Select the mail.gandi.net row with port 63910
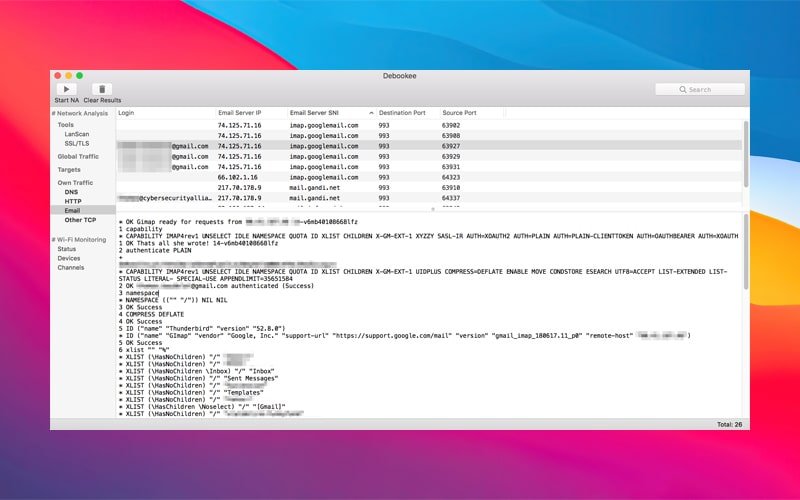 tap(430, 187)
